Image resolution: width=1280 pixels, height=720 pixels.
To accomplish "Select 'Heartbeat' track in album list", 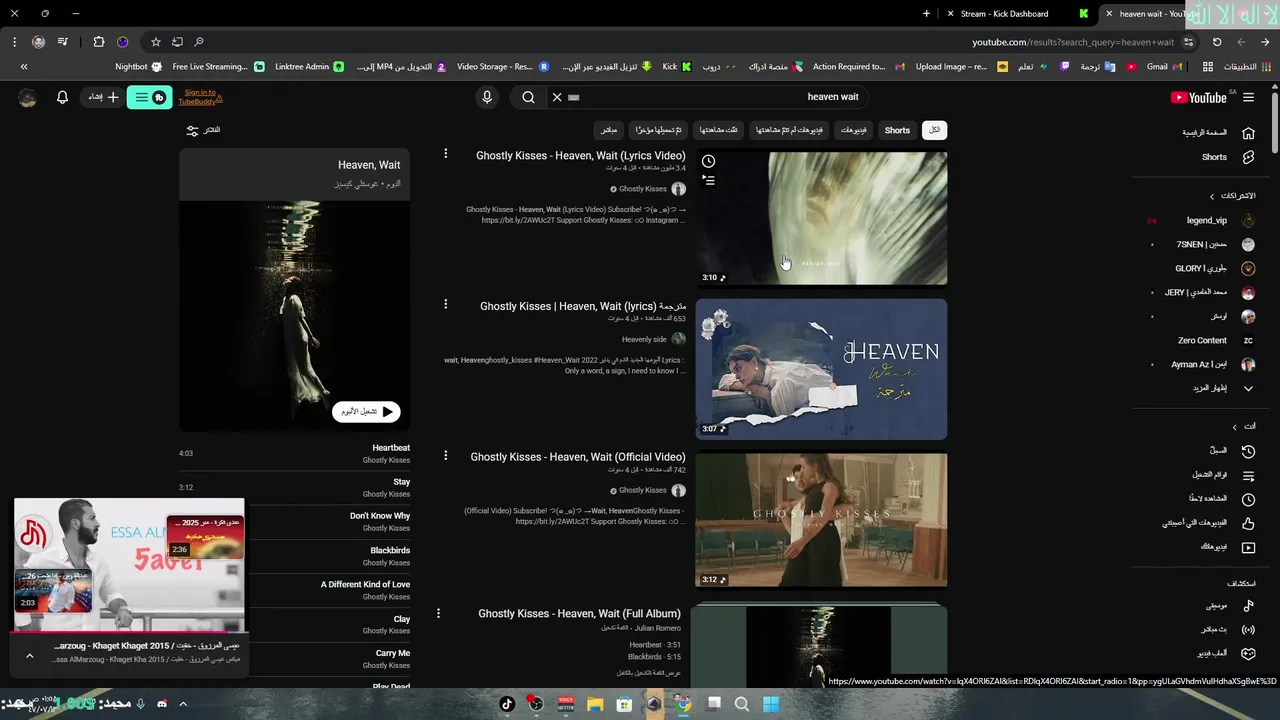I will pyautogui.click(x=294, y=454).
